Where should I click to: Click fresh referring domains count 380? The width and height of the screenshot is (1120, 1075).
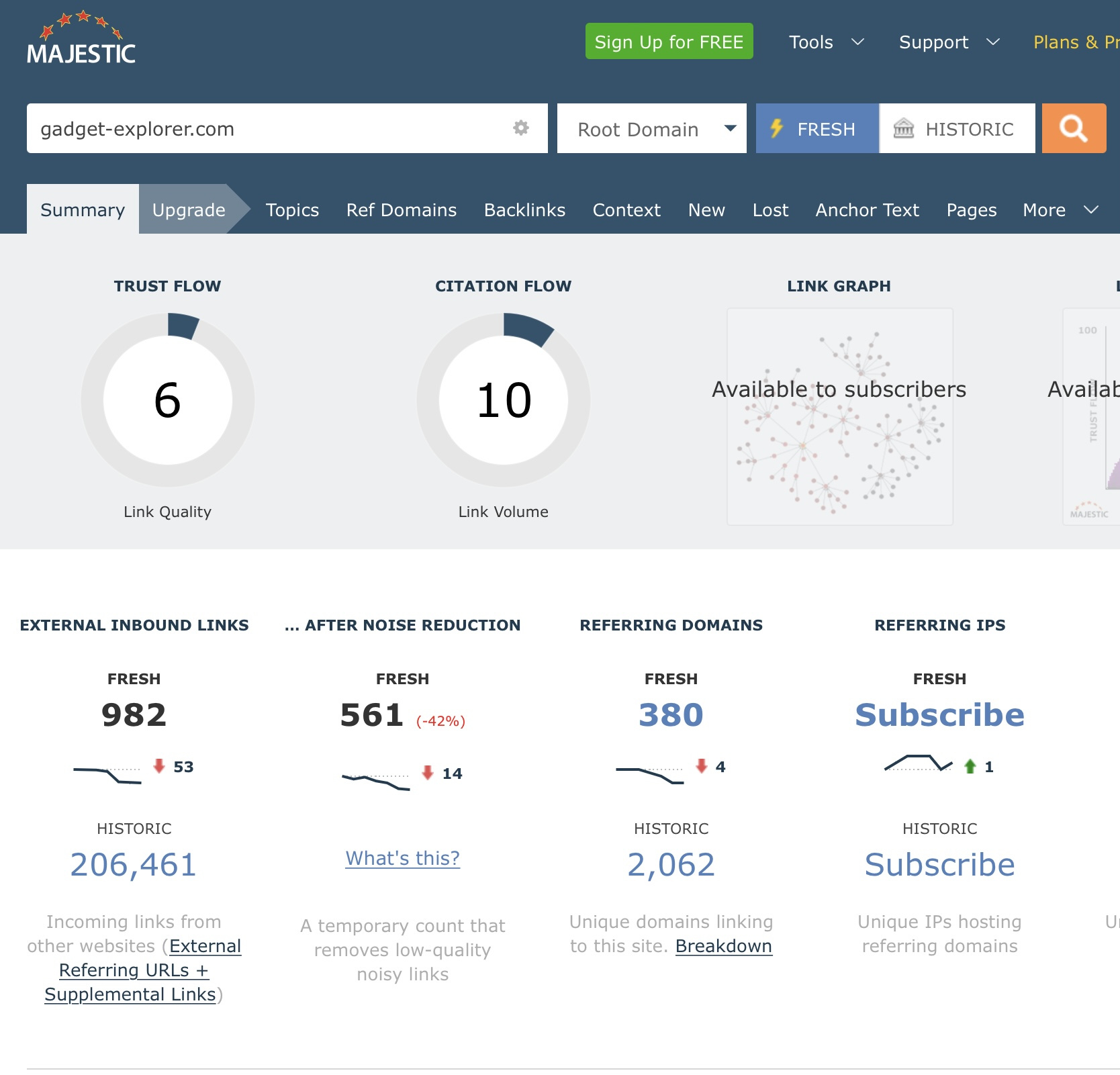pos(671,714)
